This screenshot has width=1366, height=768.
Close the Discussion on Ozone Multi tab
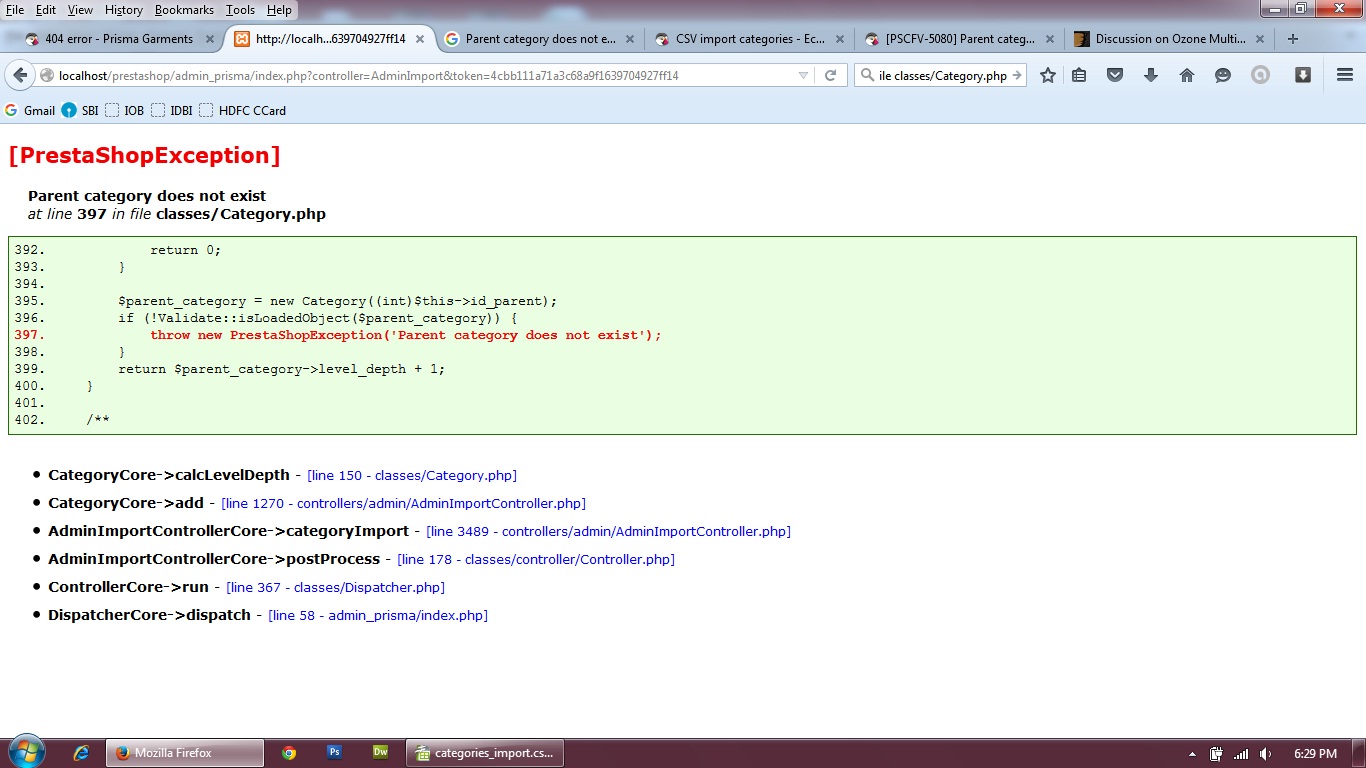1259,39
